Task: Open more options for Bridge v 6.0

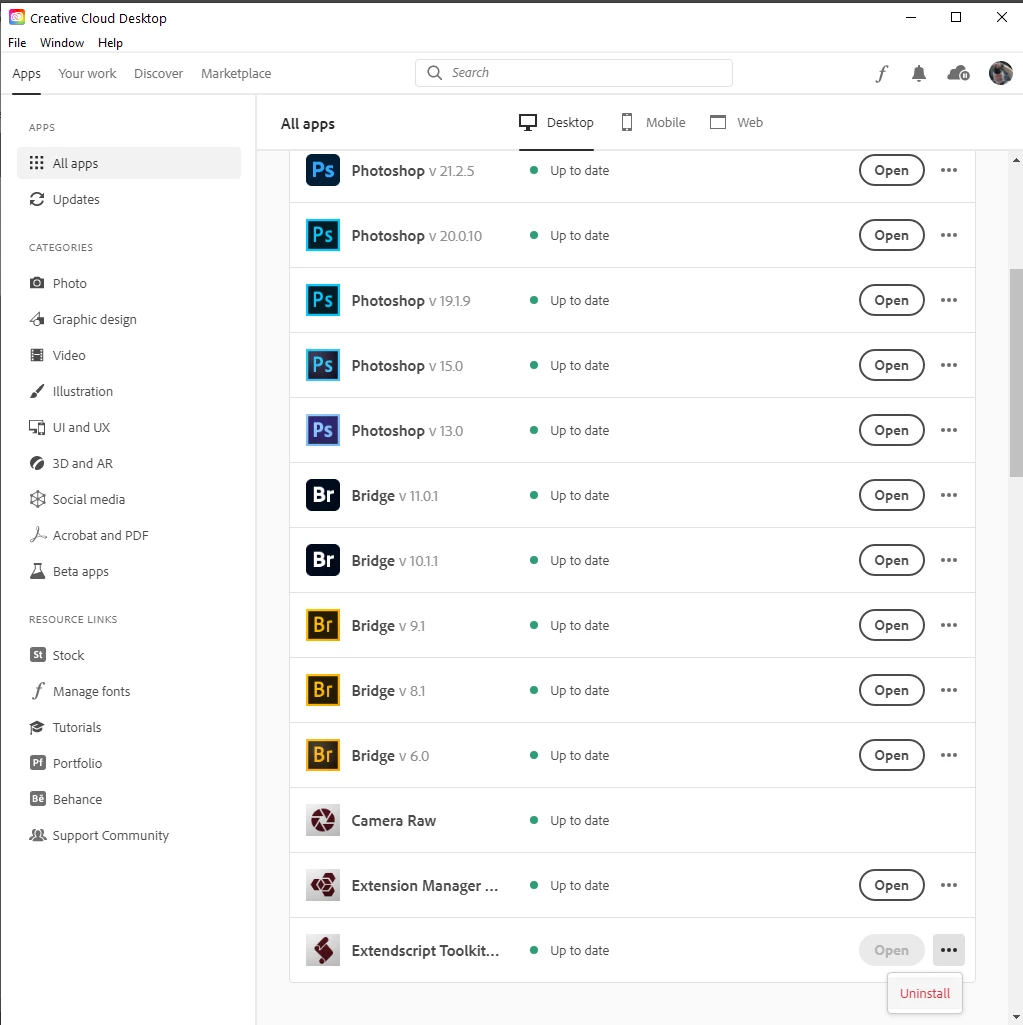Action: coord(949,755)
